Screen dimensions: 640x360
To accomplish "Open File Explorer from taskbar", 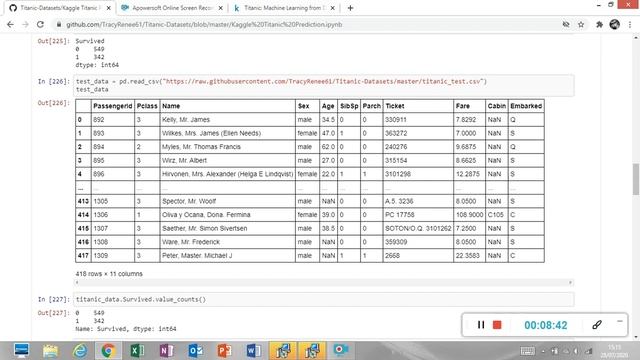I will point(51,351).
